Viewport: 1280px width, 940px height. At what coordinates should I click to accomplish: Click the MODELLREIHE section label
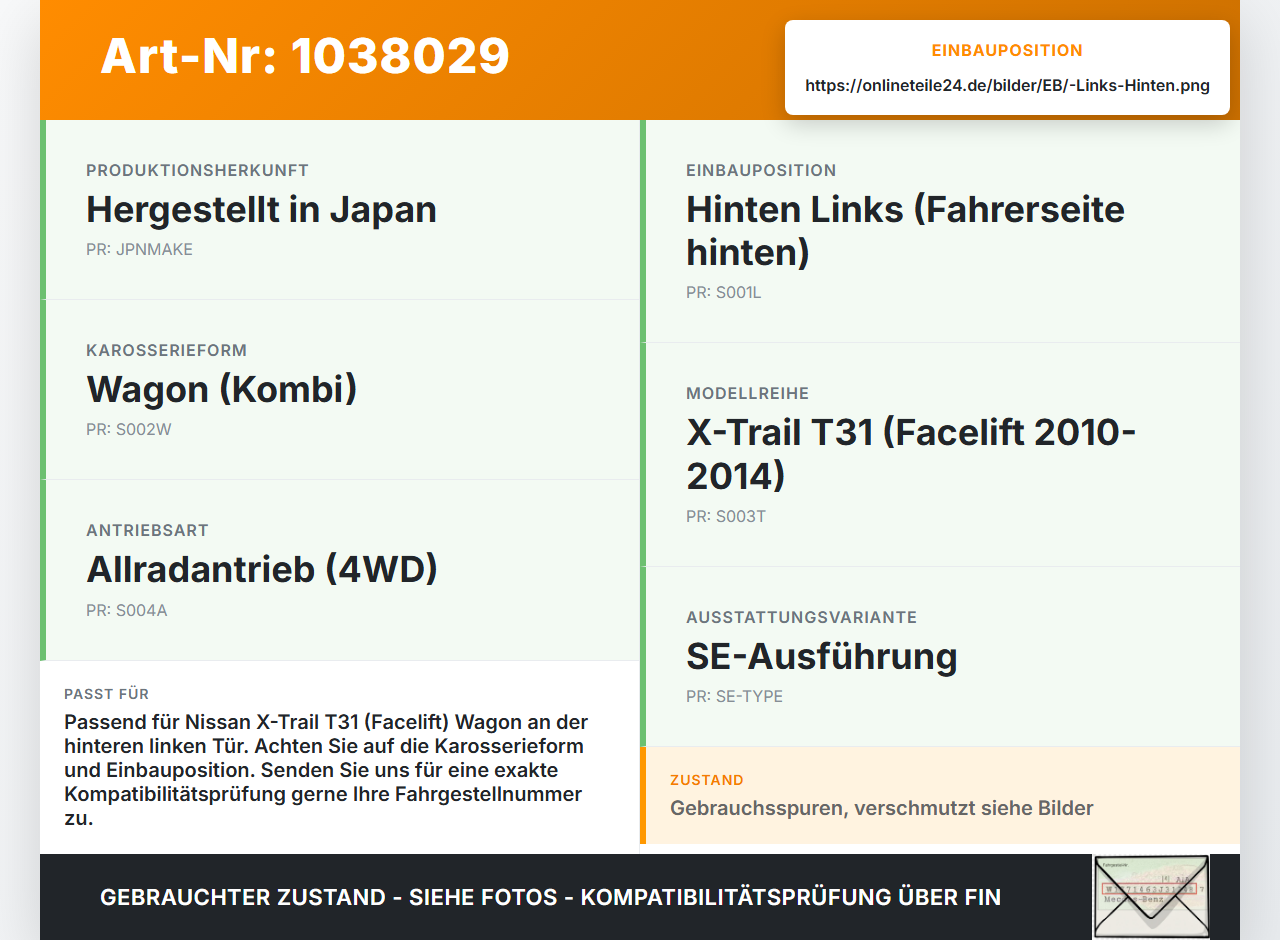click(747, 393)
